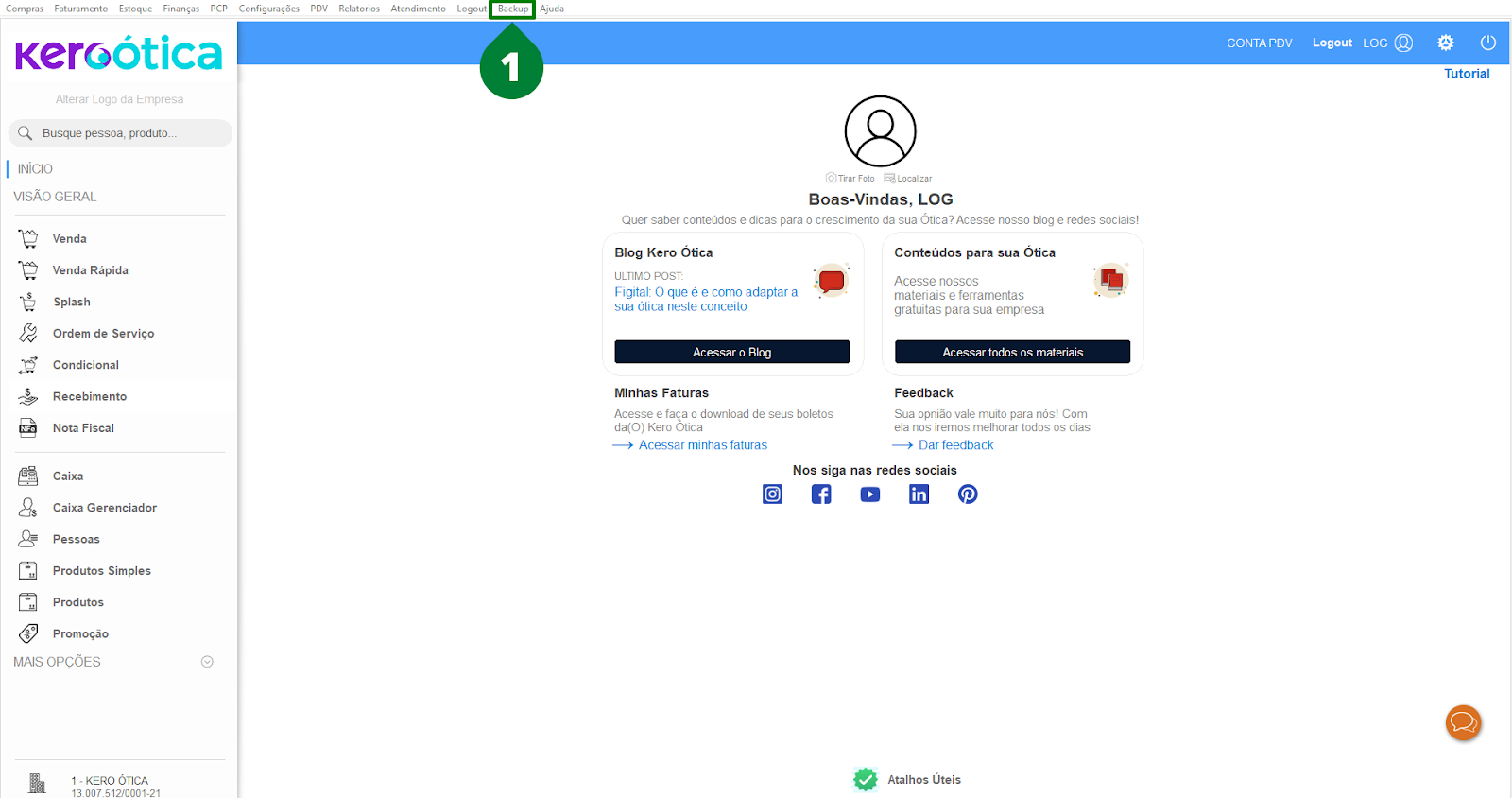Open the Figital blog post link

pyautogui.click(x=706, y=299)
